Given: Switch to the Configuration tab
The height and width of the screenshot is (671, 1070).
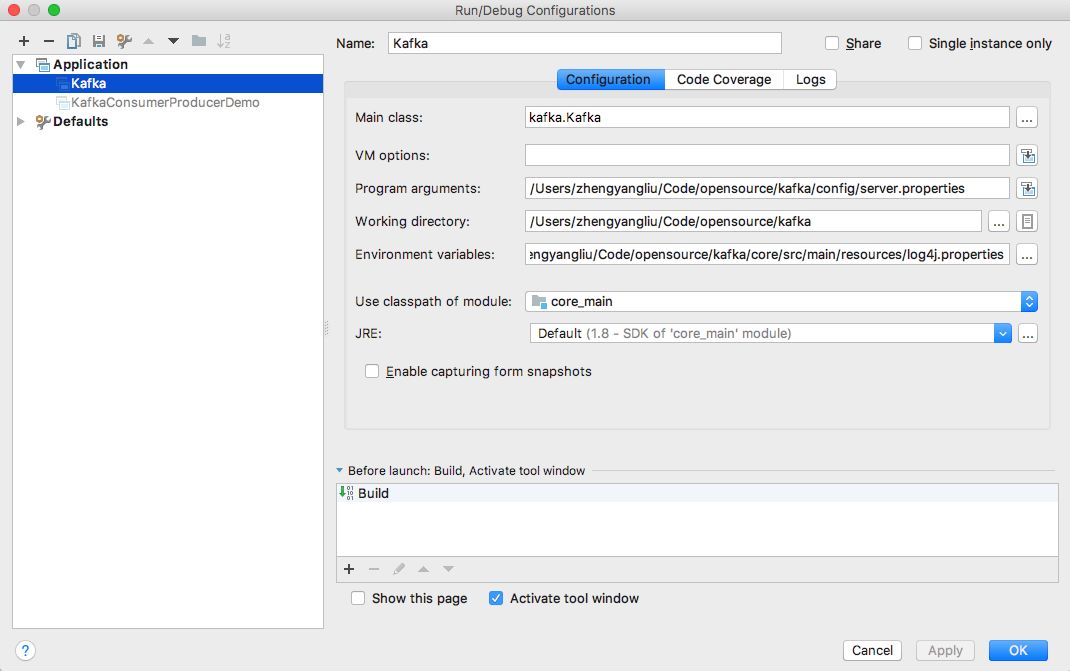Looking at the screenshot, I should pyautogui.click(x=611, y=80).
